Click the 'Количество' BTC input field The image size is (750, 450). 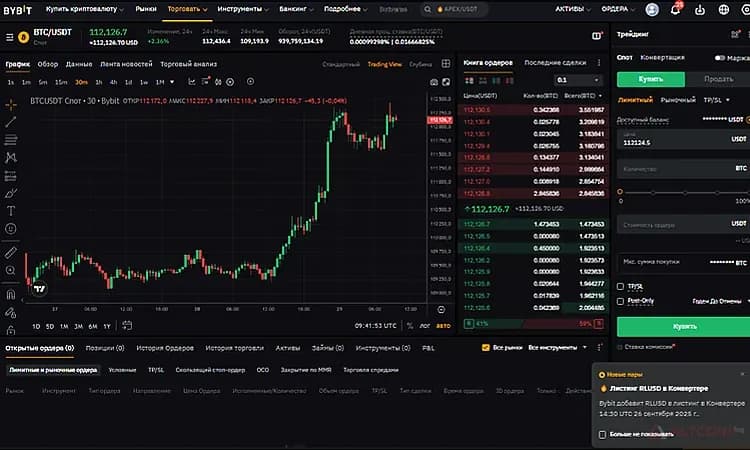[x=684, y=169]
